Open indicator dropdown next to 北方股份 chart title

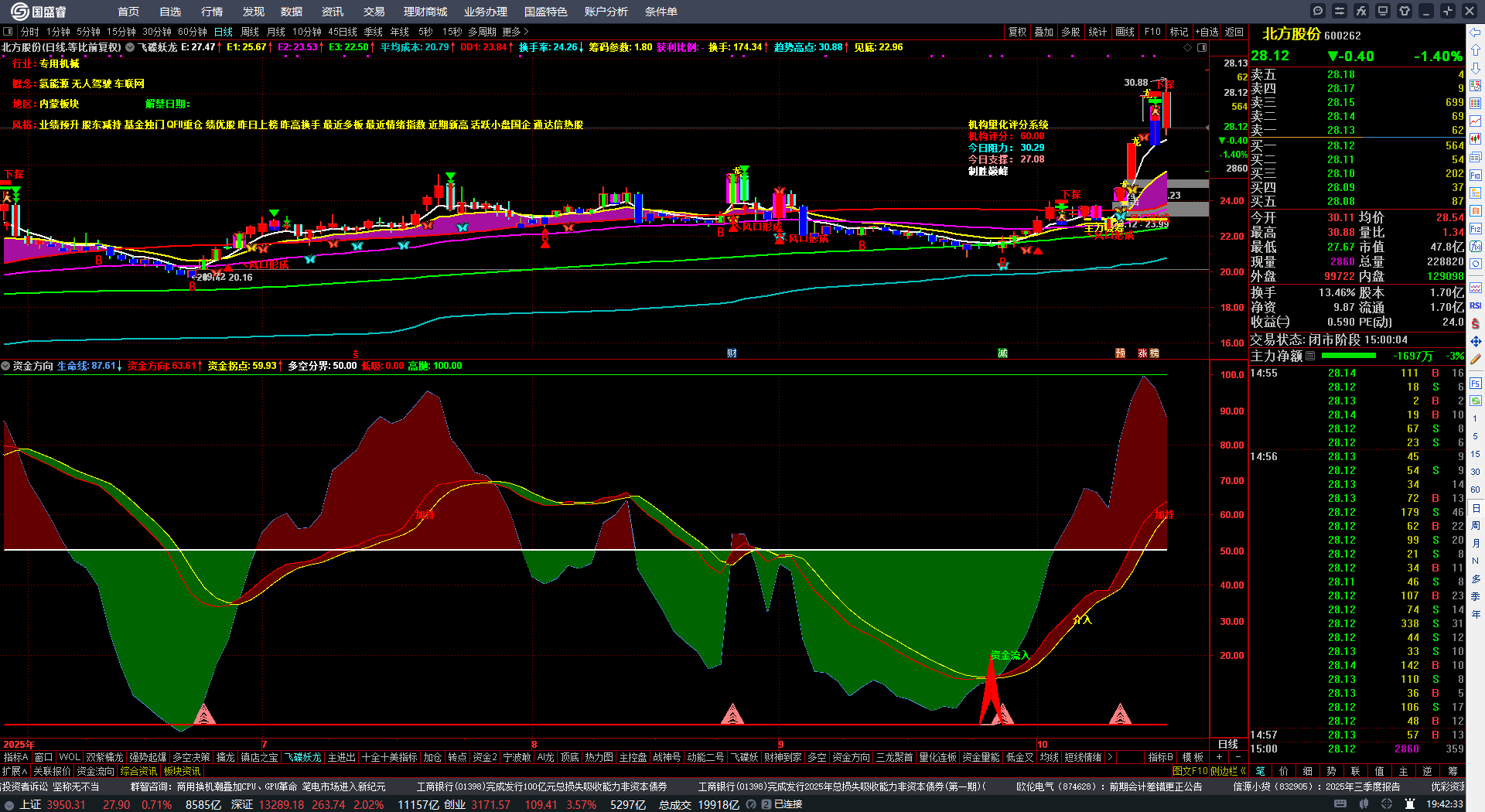click(130, 47)
